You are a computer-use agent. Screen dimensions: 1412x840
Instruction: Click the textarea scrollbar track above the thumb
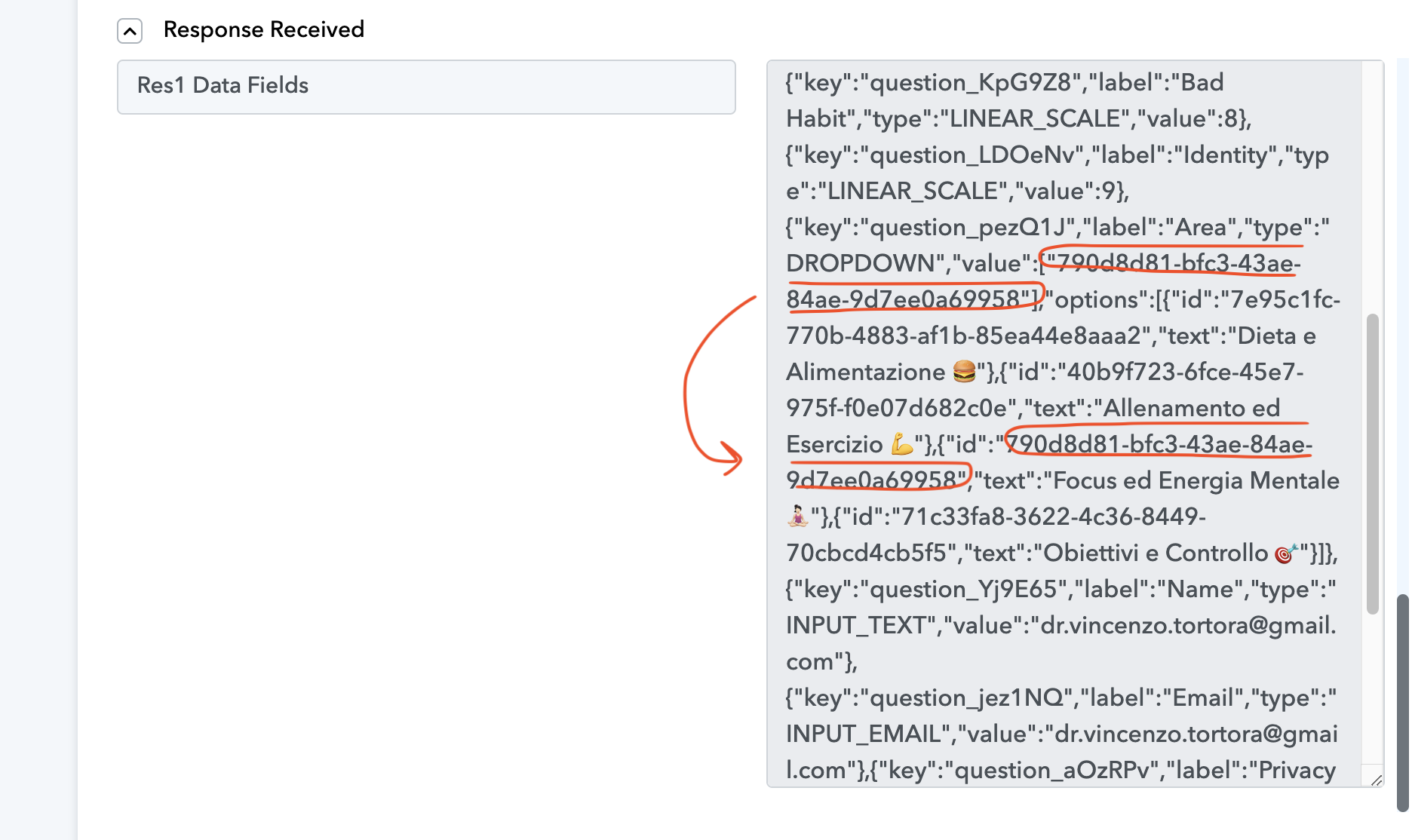[x=1372, y=189]
